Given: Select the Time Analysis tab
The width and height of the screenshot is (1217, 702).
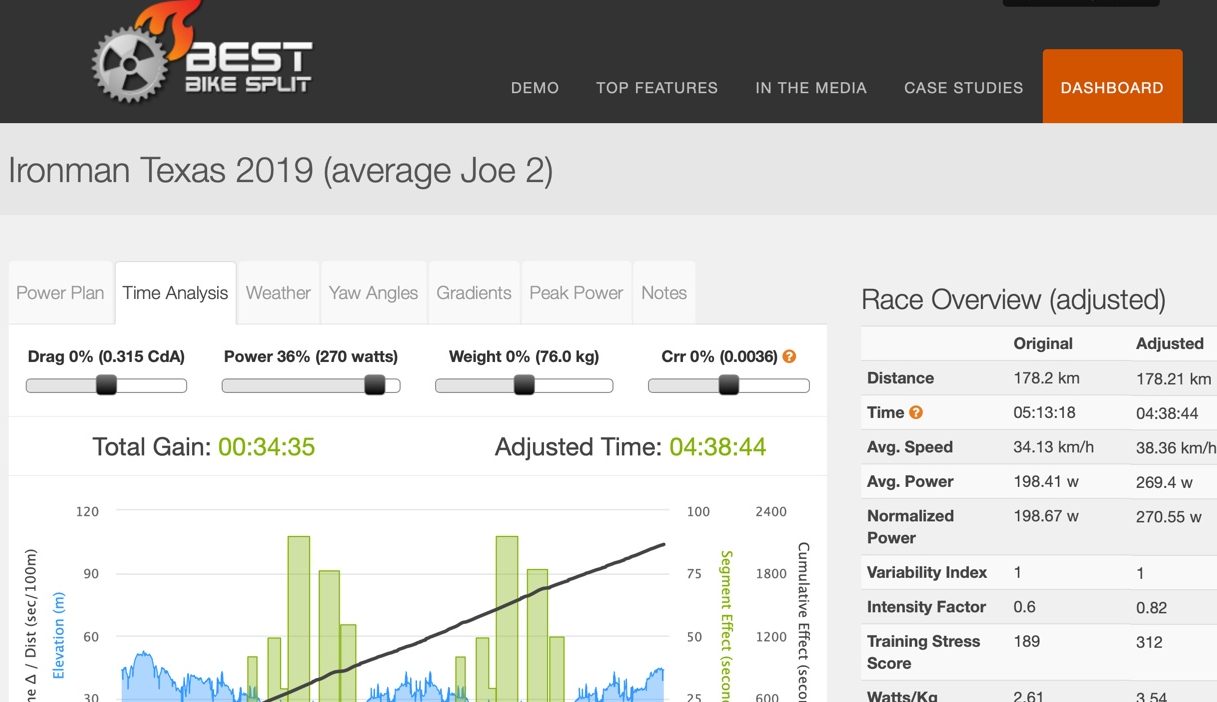Looking at the screenshot, I should click(x=175, y=293).
